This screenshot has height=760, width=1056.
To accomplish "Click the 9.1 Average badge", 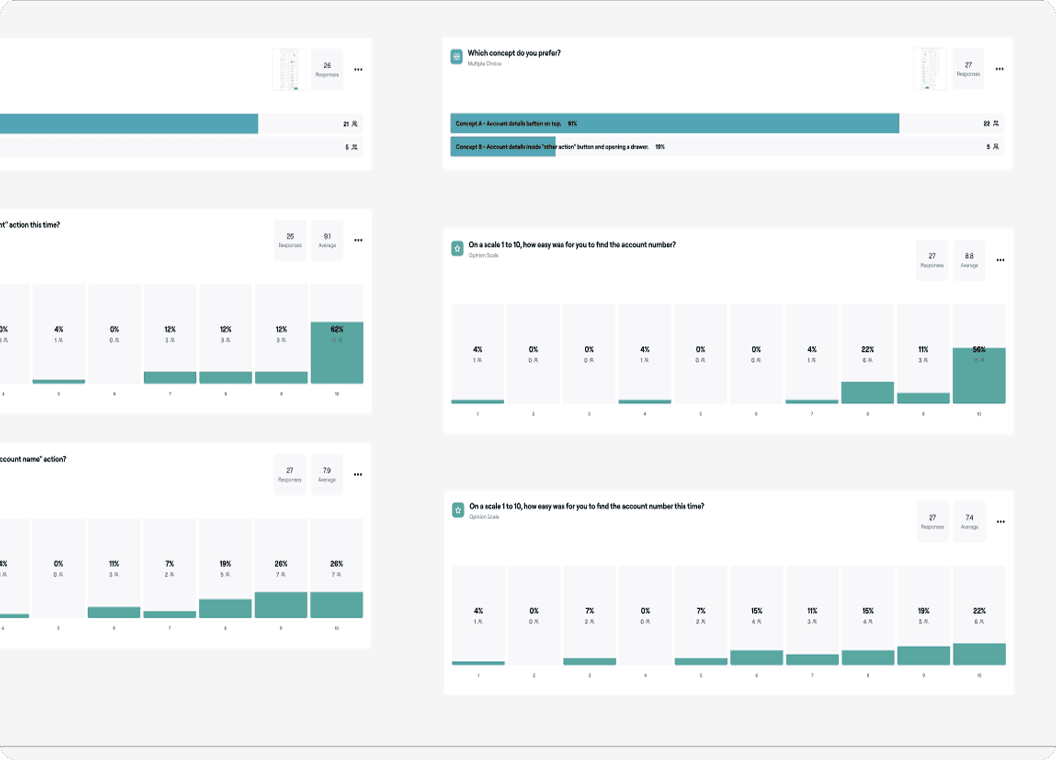I will tap(327, 240).
